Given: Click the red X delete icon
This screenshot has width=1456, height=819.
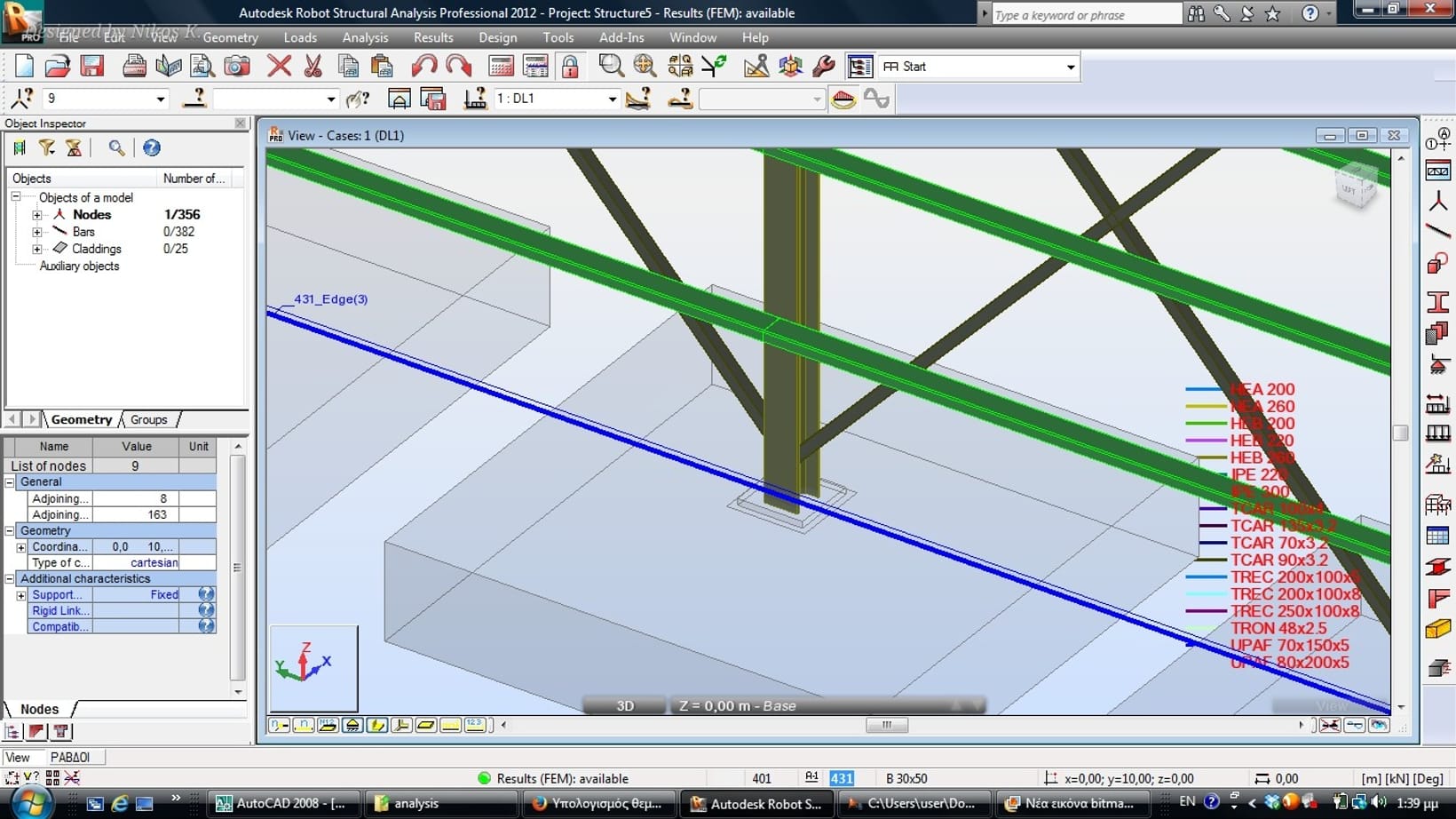Looking at the screenshot, I should [279, 67].
